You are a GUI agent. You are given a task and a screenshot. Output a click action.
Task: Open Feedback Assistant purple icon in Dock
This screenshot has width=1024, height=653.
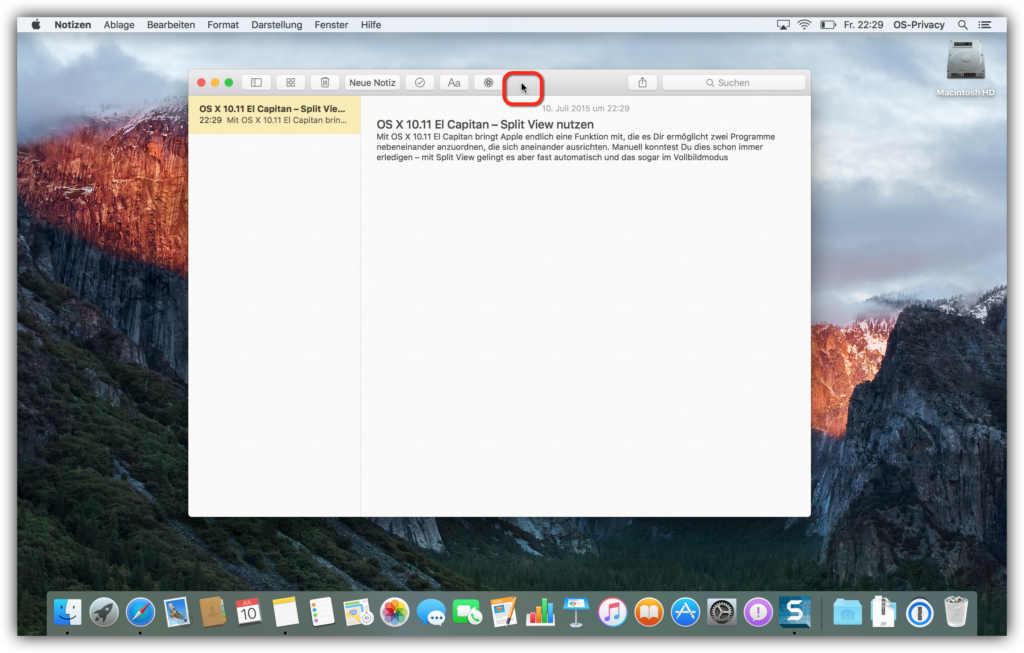coord(758,613)
